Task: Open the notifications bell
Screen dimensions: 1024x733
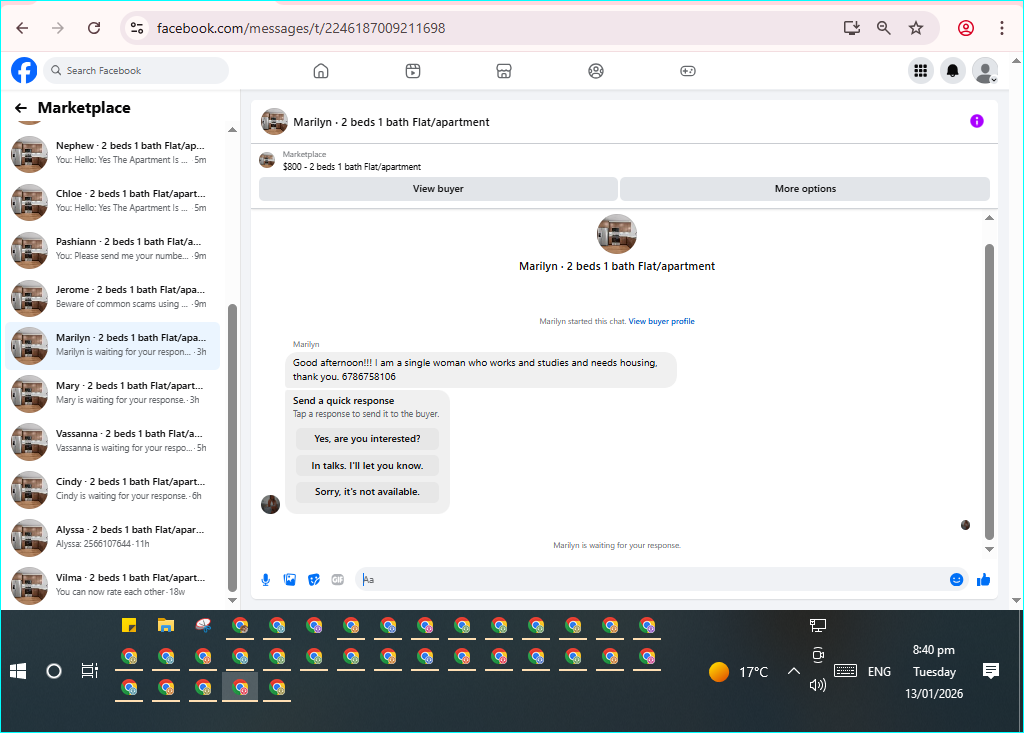Action: point(953,71)
